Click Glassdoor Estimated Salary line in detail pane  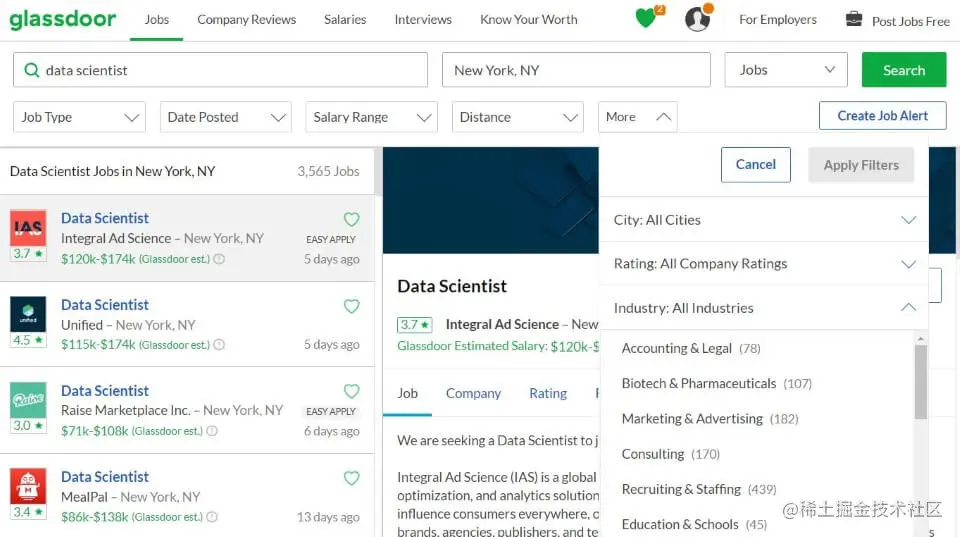(x=498, y=346)
